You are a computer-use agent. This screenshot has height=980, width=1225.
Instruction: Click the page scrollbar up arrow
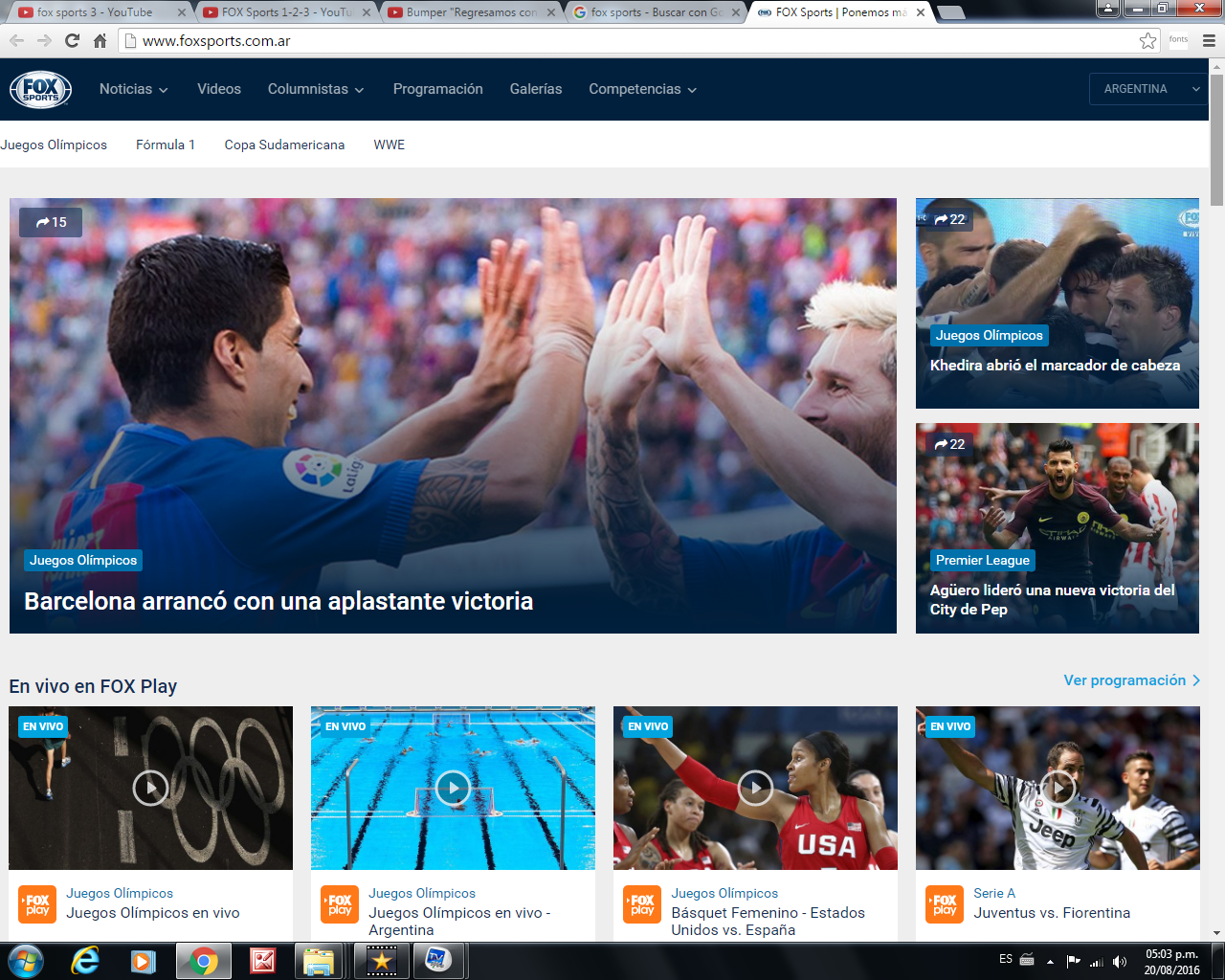click(1216, 66)
